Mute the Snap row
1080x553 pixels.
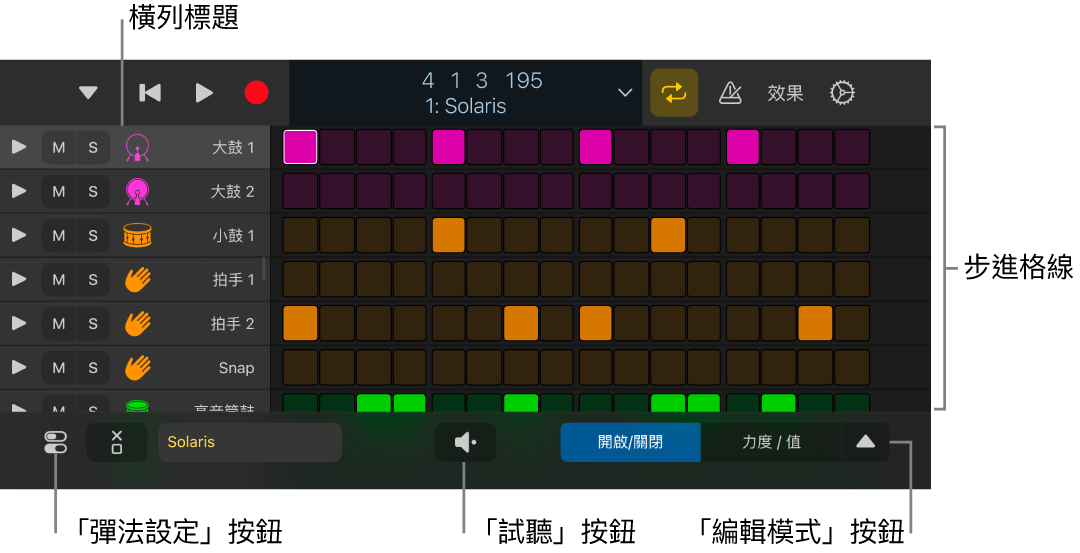[59, 368]
